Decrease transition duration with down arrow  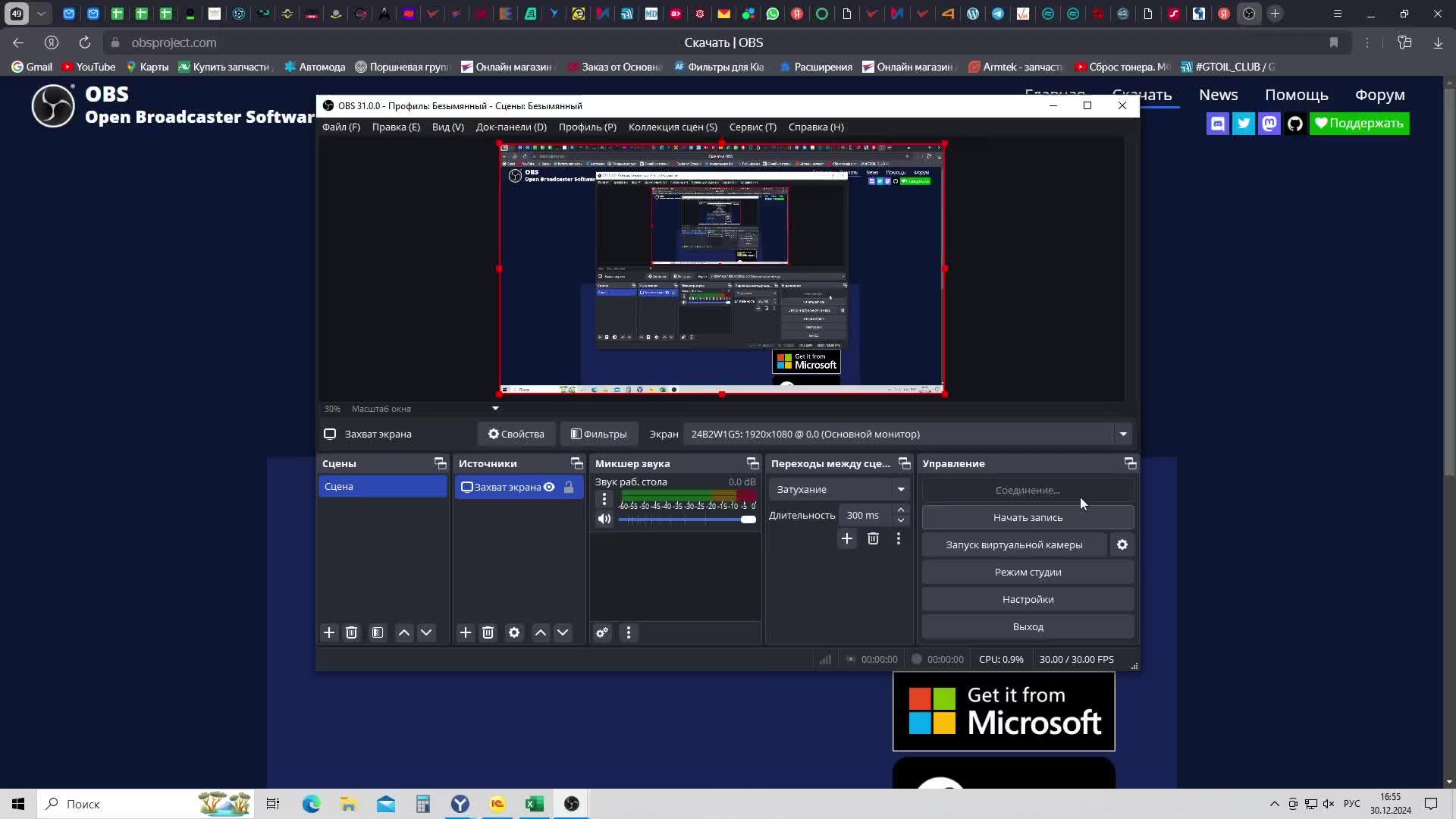click(x=900, y=520)
